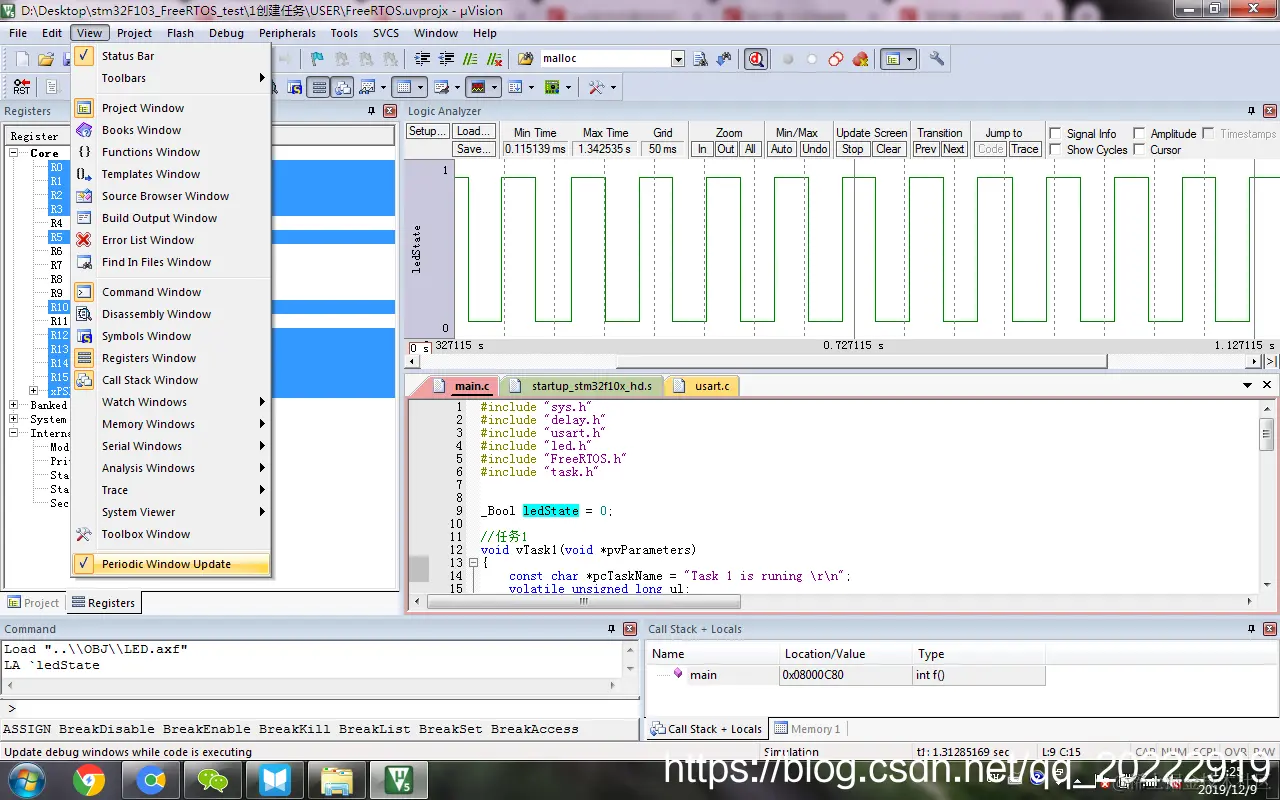Collapse the Core register tree node
Screen dimensions: 1280x800
[15, 153]
